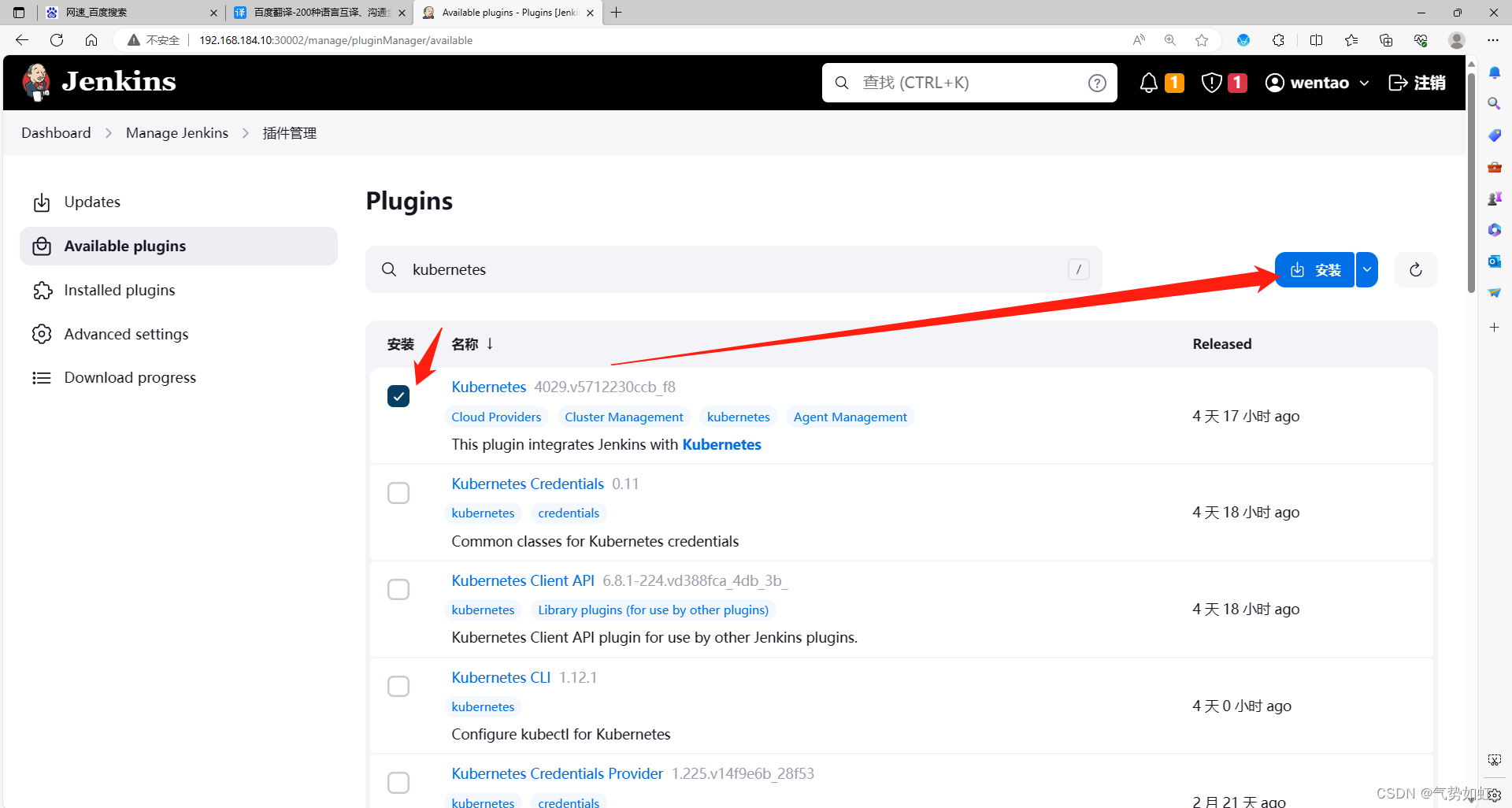Expand the Dashboard breadcrumb chevron

click(109, 133)
